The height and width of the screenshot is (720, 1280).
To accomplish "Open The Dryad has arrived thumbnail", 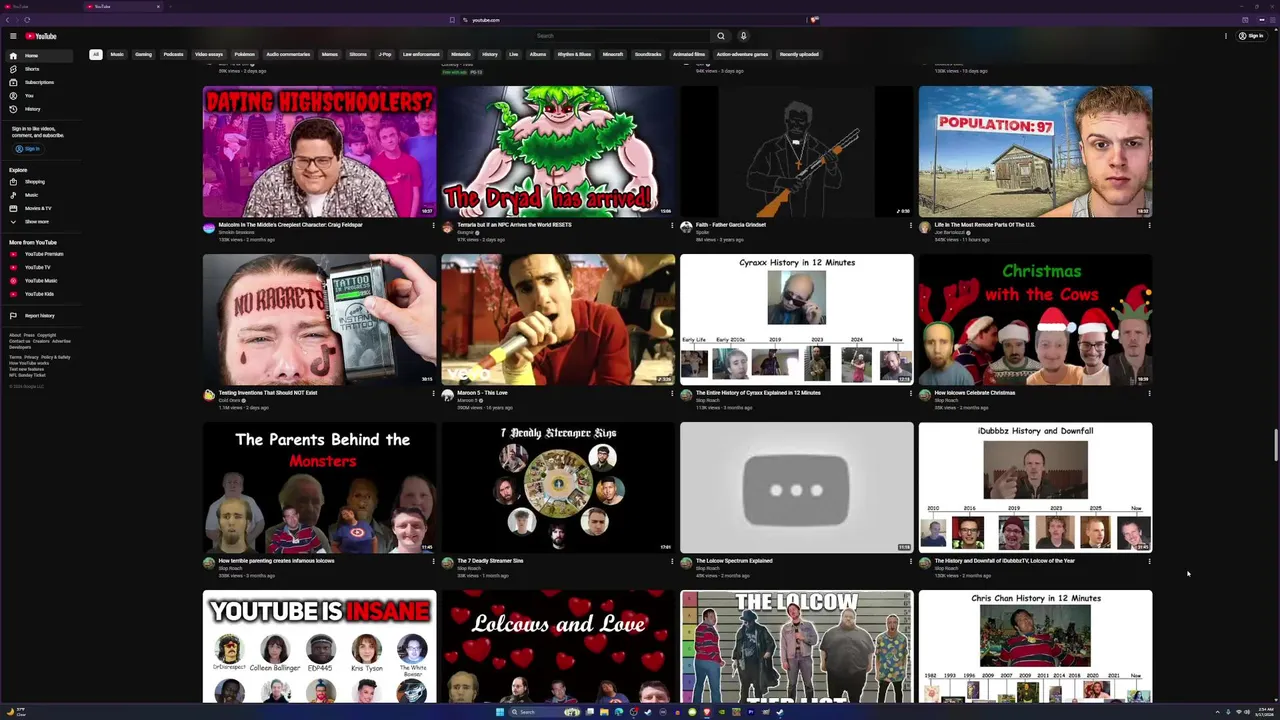I will 558,152.
